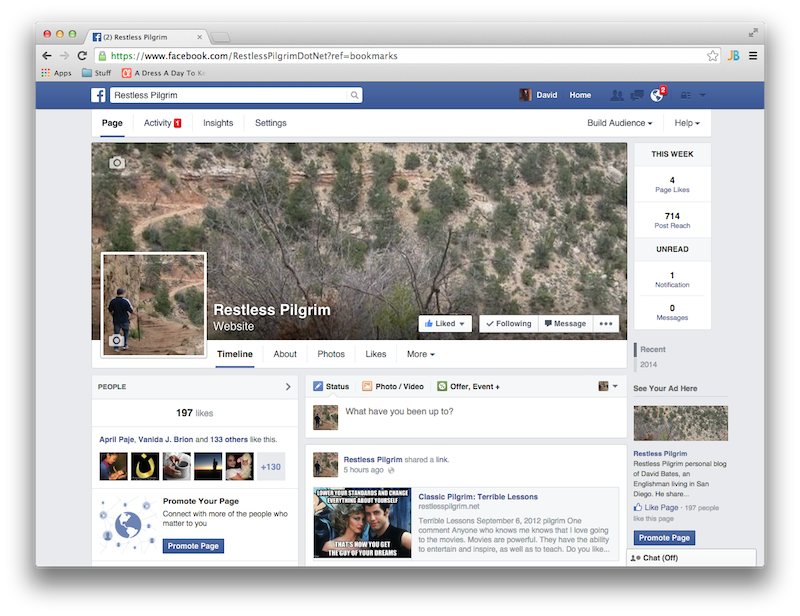
Task: Open the Apps bookmarks shortcut
Action: point(57,73)
